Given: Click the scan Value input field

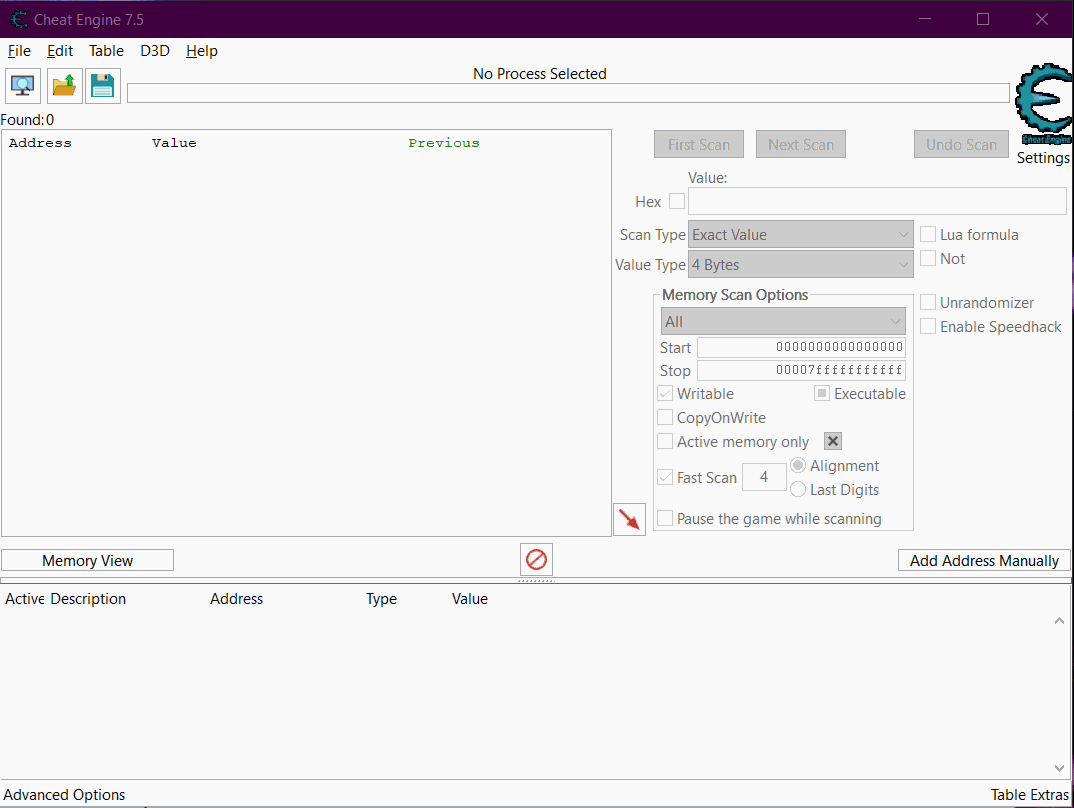Looking at the screenshot, I should pos(877,201).
